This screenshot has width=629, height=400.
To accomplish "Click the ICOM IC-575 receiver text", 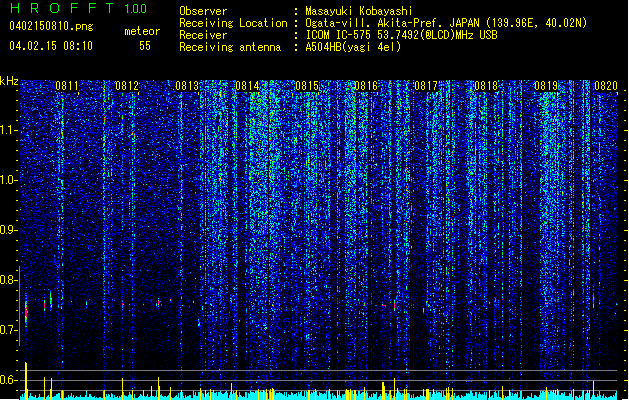I will coord(401,35).
